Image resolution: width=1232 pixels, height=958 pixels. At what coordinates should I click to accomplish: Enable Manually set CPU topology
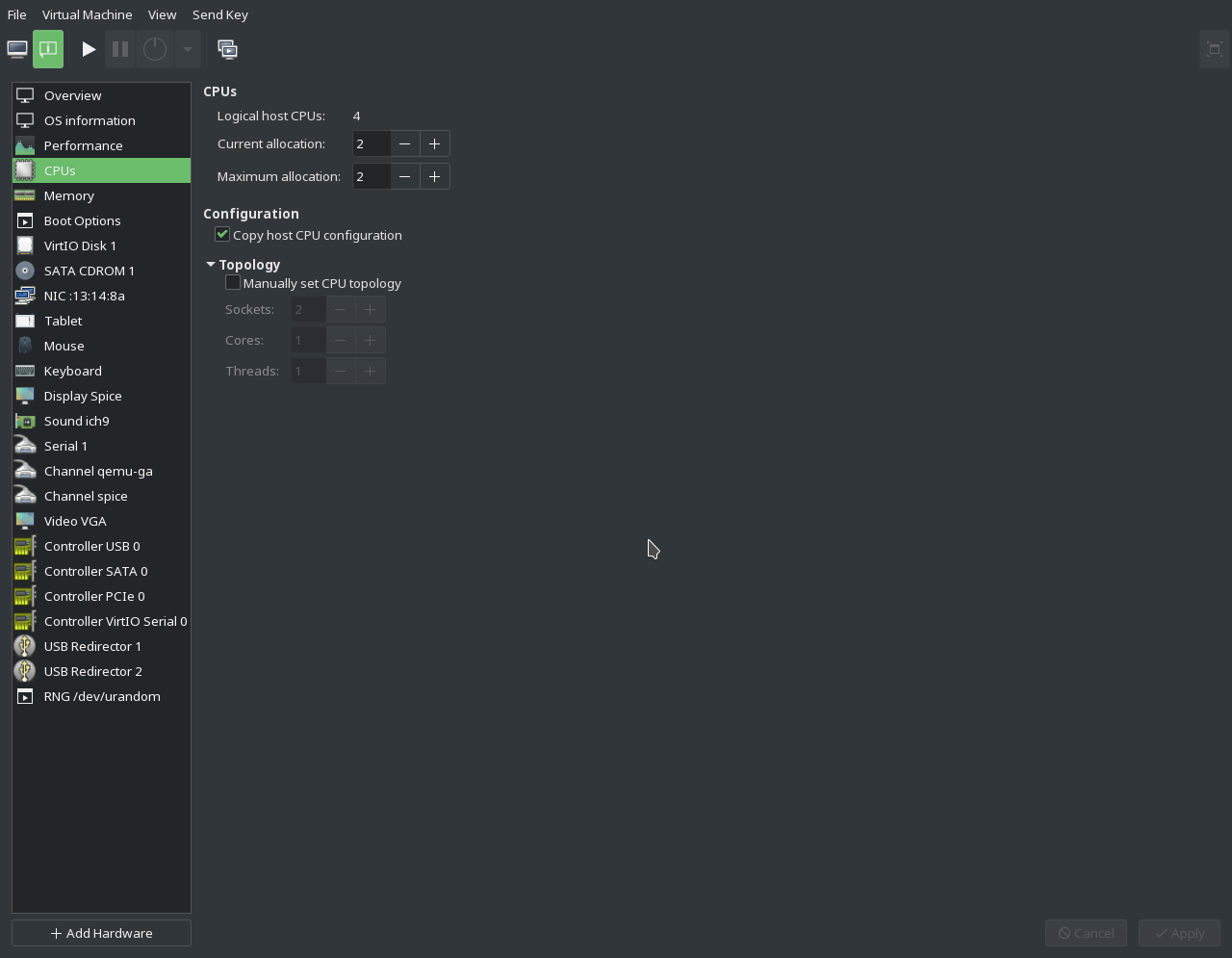click(x=233, y=282)
